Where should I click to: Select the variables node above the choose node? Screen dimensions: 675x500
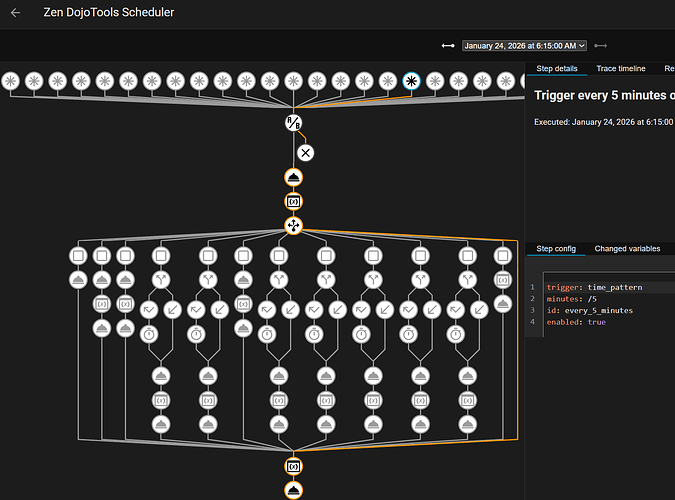(x=294, y=202)
